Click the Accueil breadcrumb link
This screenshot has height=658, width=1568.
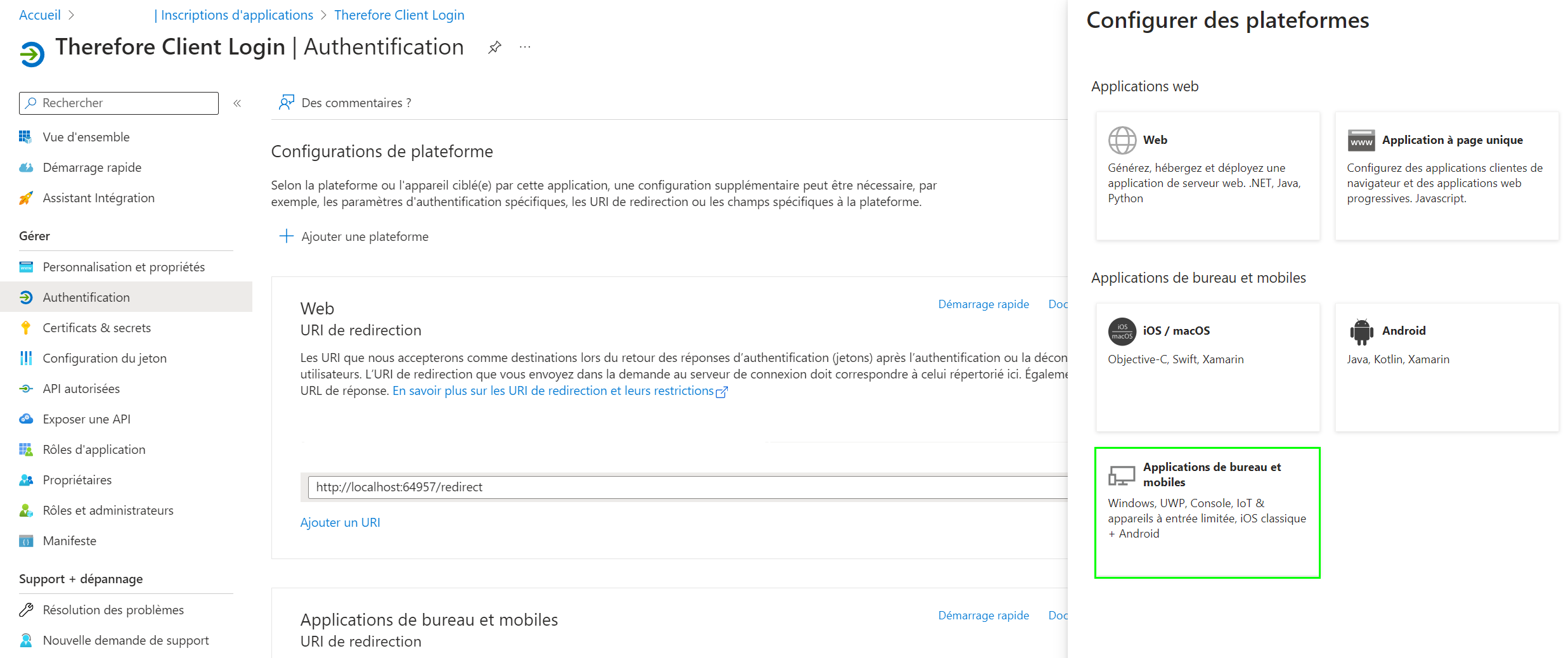40,15
